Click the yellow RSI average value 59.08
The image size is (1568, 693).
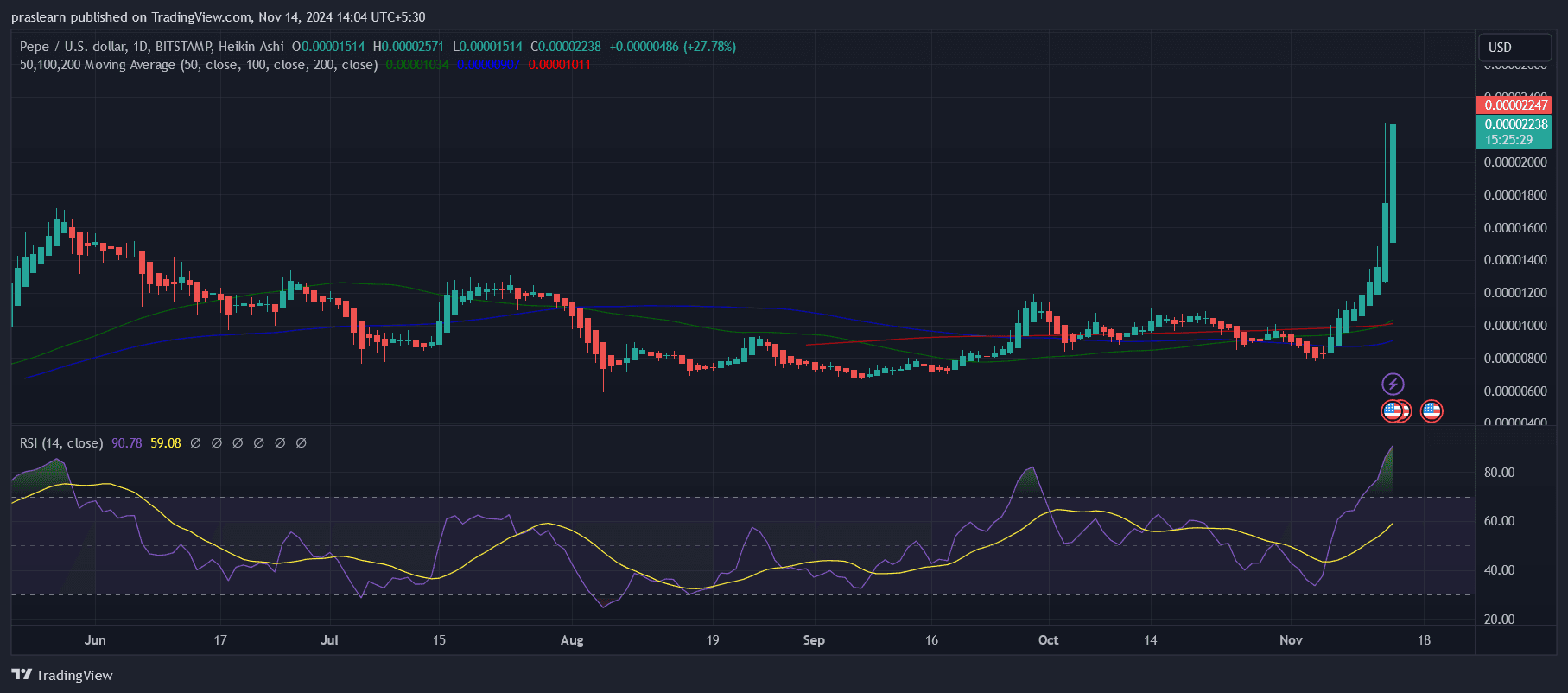166,443
